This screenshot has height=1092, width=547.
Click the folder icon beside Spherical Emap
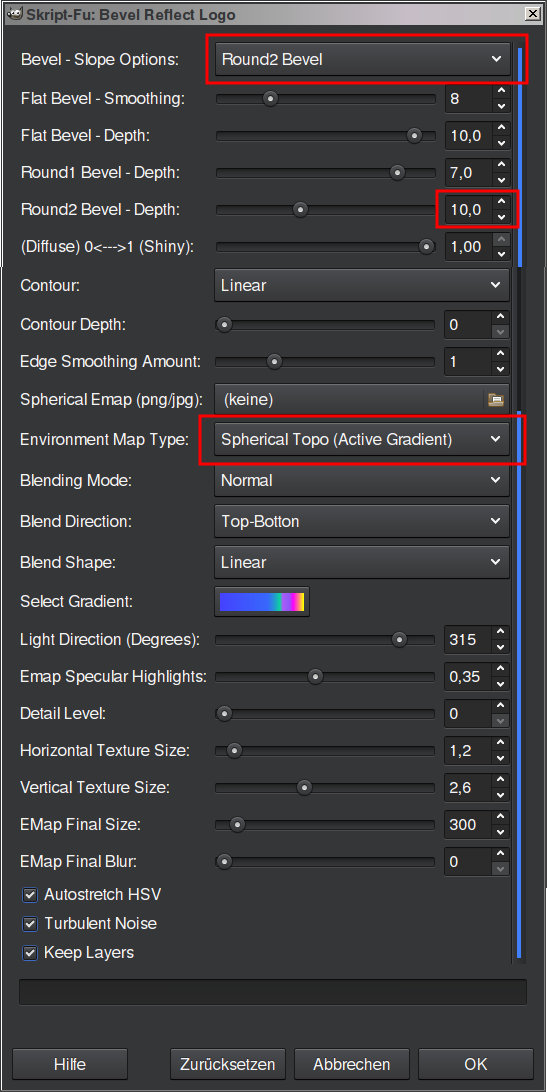495,400
